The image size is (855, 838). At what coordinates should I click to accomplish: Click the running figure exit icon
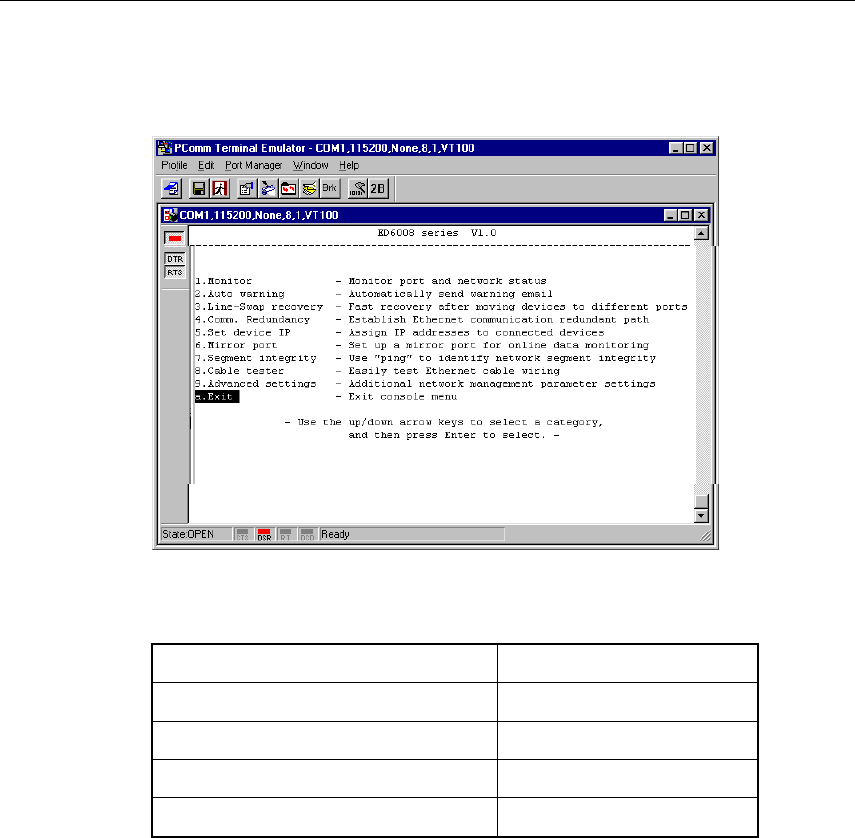(220, 189)
